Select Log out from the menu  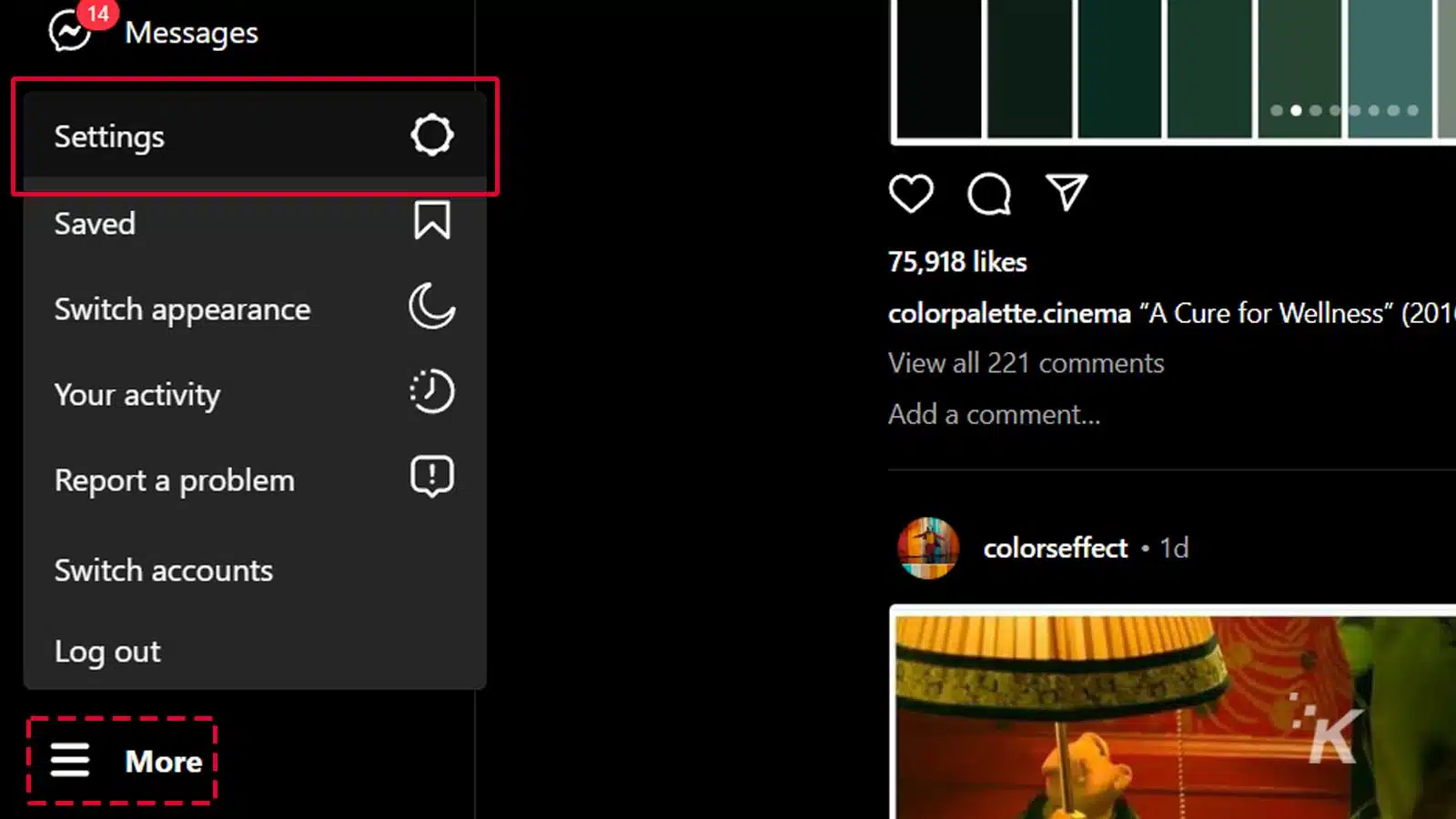107,651
